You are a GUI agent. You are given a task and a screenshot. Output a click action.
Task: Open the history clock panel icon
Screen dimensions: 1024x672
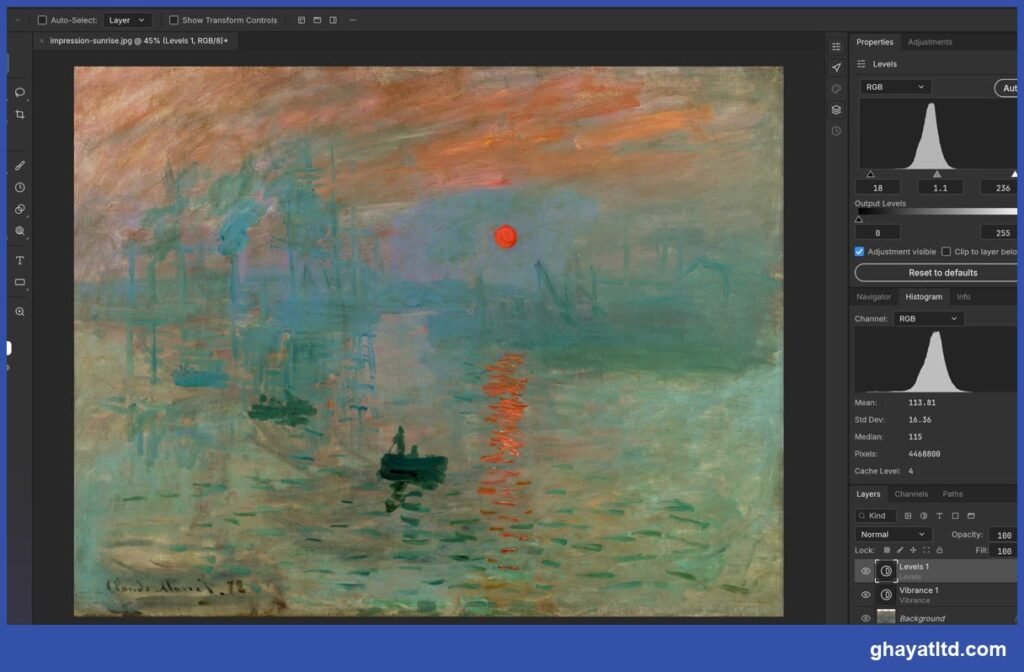click(x=836, y=131)
